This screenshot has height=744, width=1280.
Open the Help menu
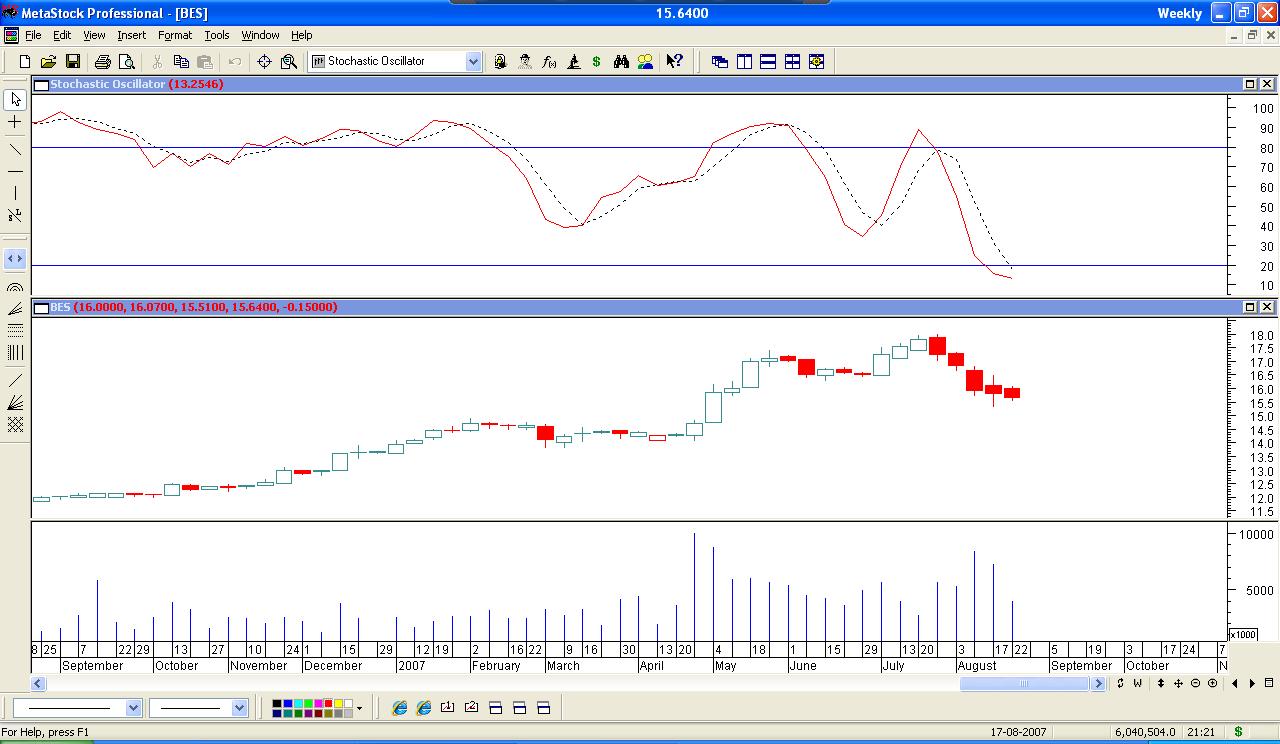tap(301, 35)
